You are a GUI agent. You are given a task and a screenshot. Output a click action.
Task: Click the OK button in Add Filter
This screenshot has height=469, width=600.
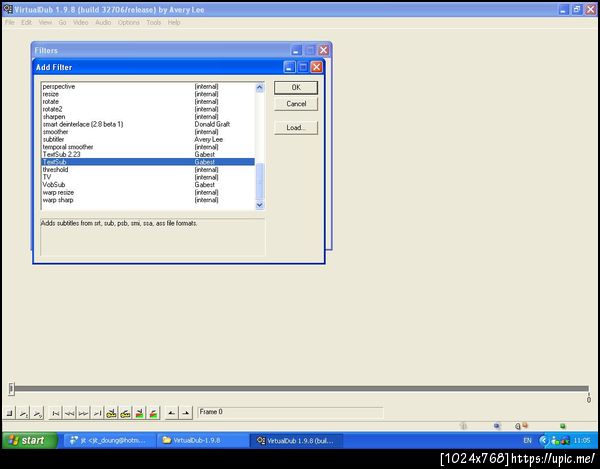click(x=296, y=88)
